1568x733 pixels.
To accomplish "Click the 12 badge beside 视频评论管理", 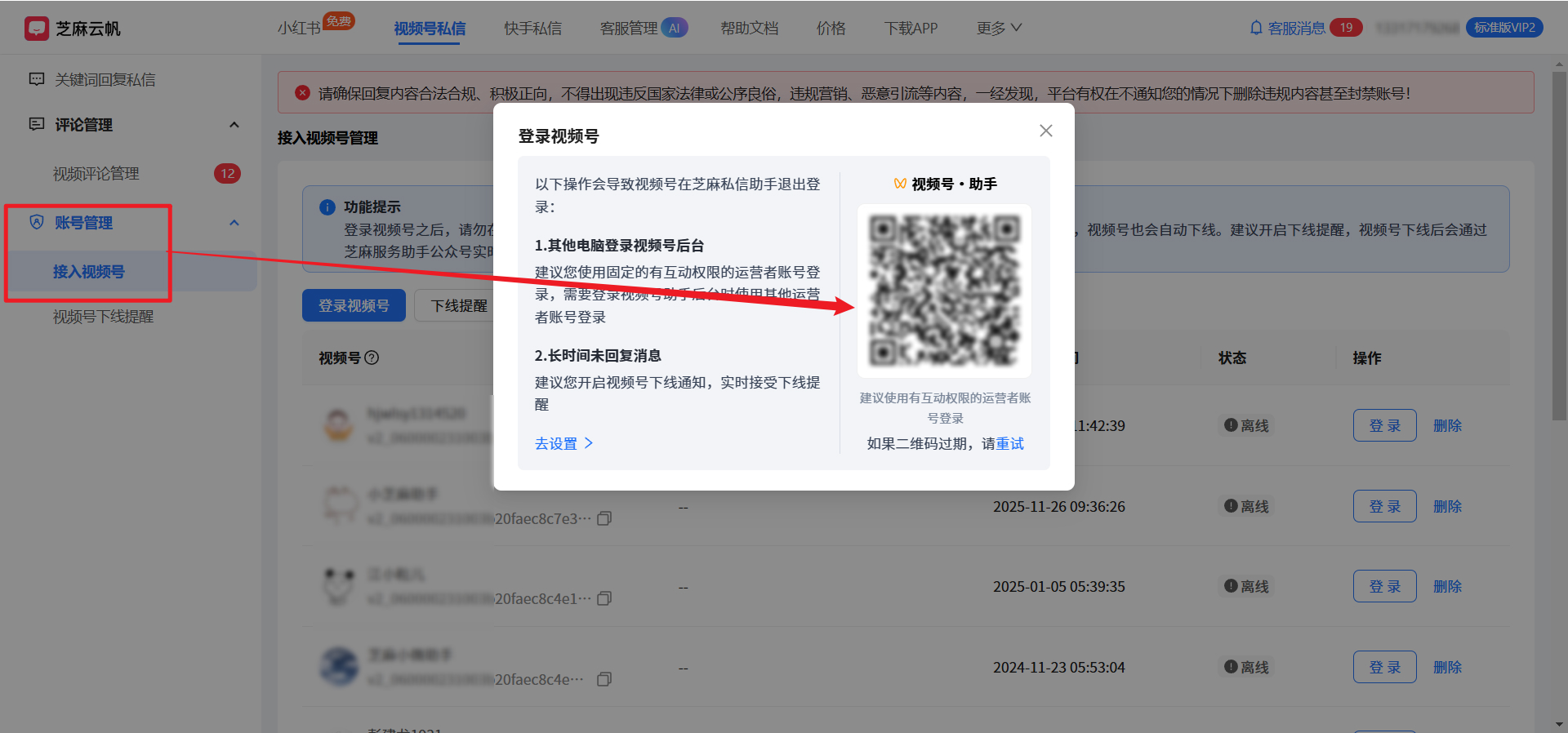I will click(227, 174).
